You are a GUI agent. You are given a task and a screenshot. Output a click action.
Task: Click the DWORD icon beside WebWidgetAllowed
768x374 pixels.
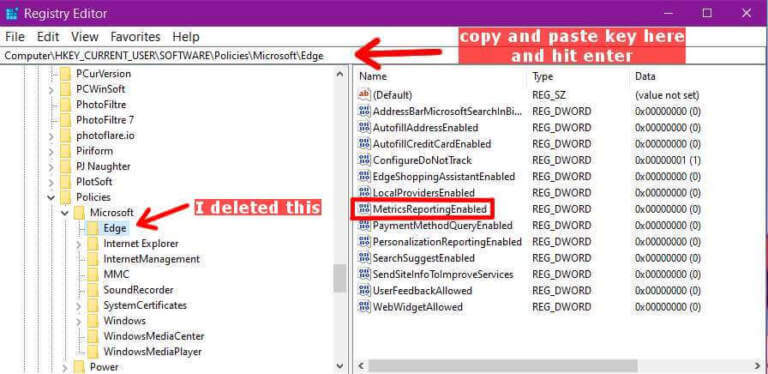pos(364,307)
